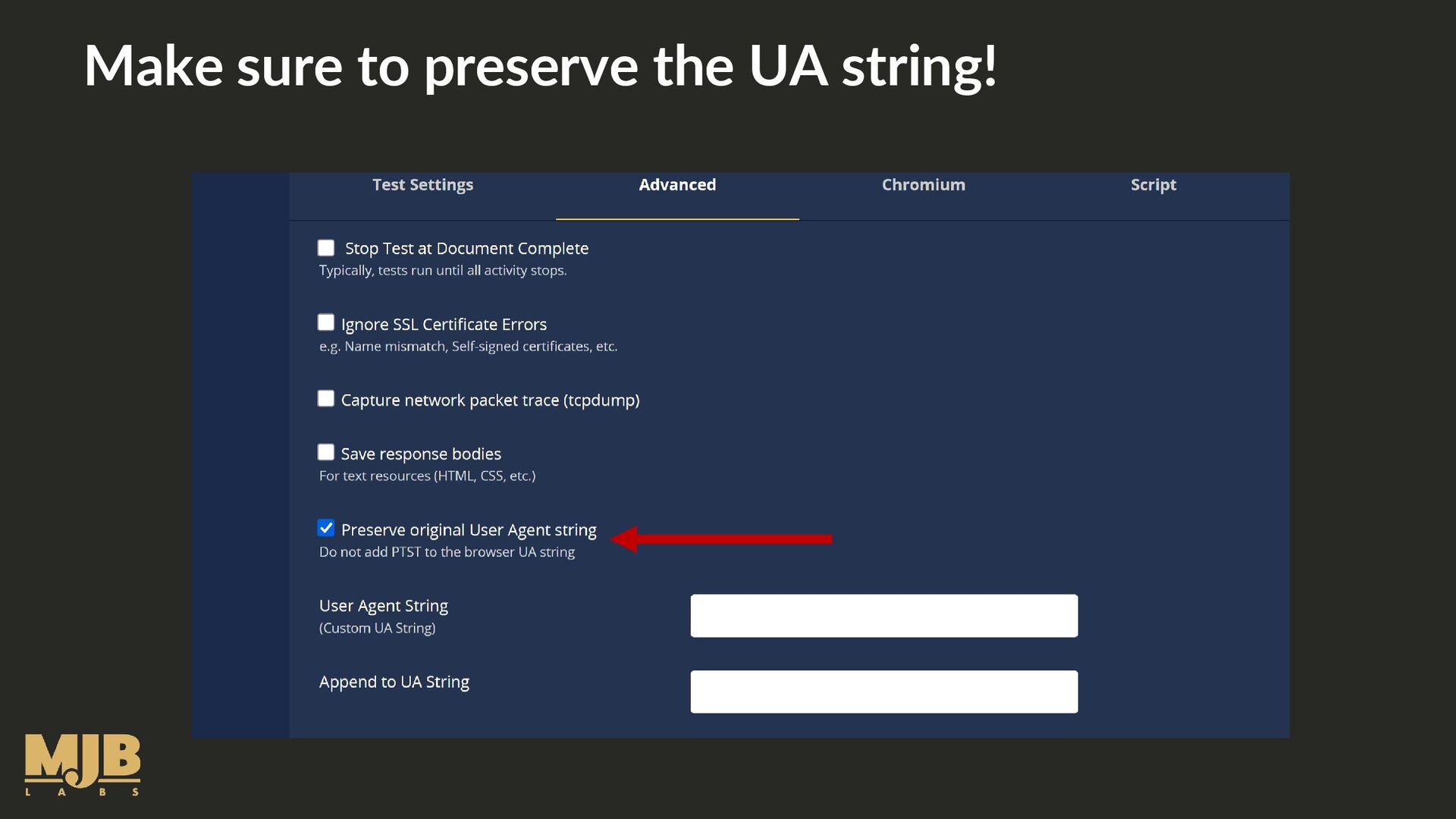Enable Capture network packet trace checkbox
The width and height of the screenshot is (1456, 819).
click(x=326, y=398)
